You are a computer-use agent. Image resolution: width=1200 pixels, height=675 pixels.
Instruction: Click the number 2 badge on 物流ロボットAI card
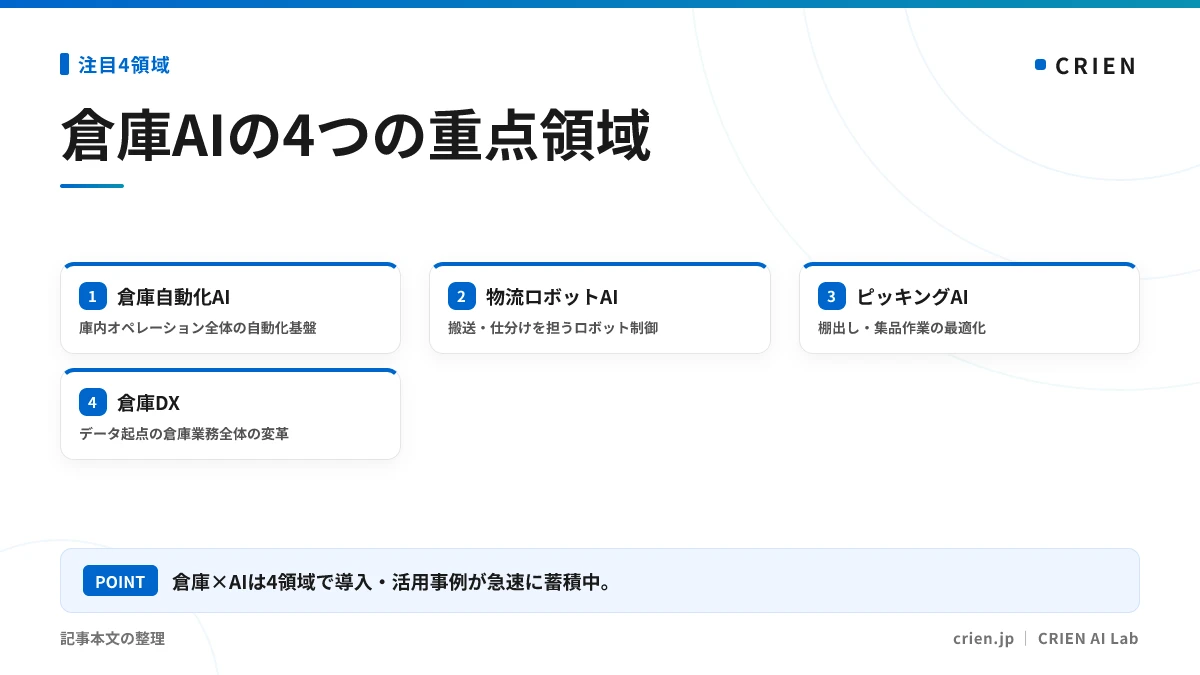click(x=462, y=296)
